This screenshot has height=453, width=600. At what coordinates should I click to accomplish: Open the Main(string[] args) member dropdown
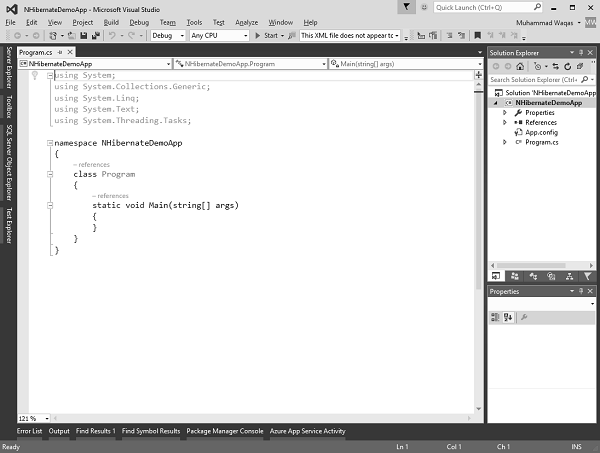[406, 64]
